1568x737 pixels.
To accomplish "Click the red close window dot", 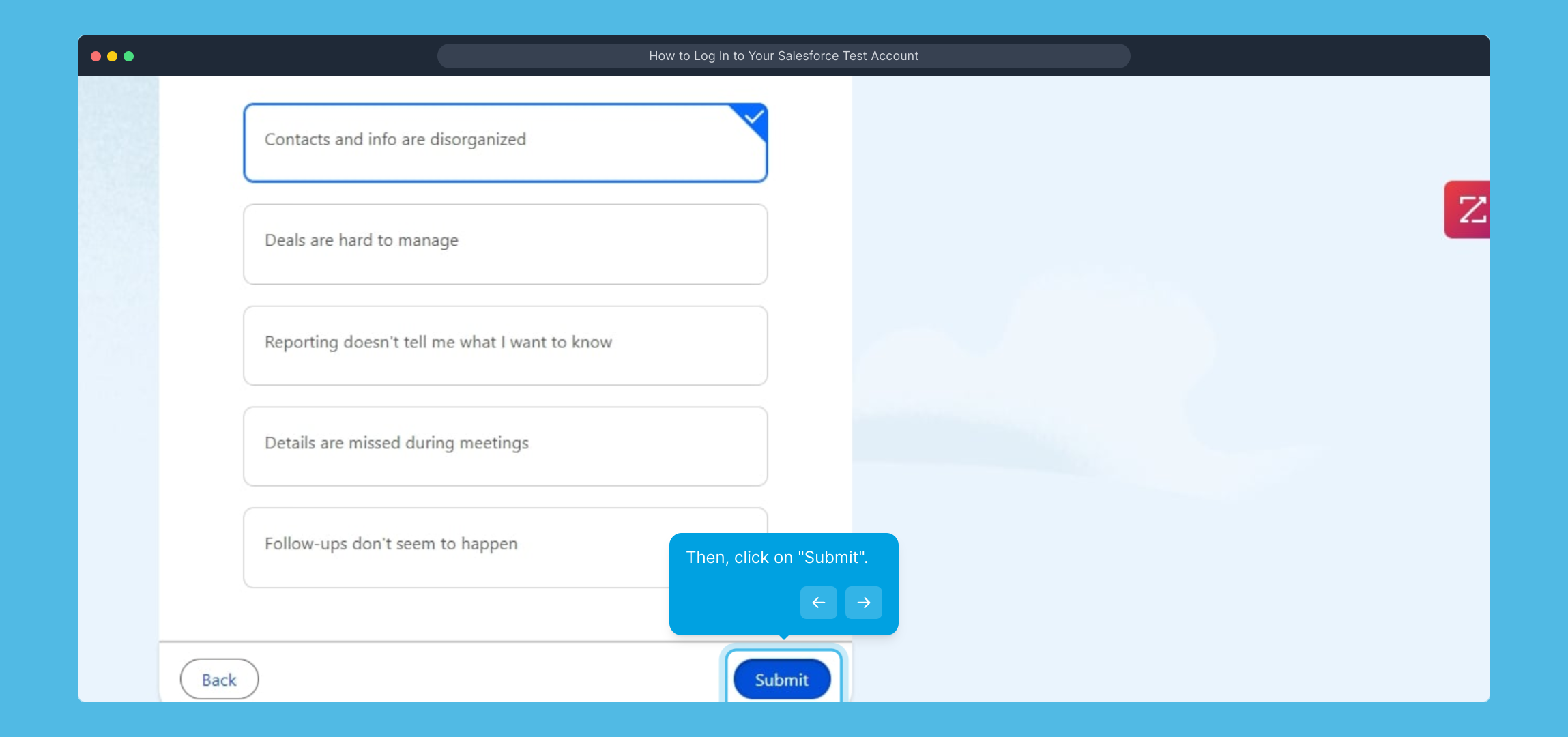I will [x=96, y=56].
